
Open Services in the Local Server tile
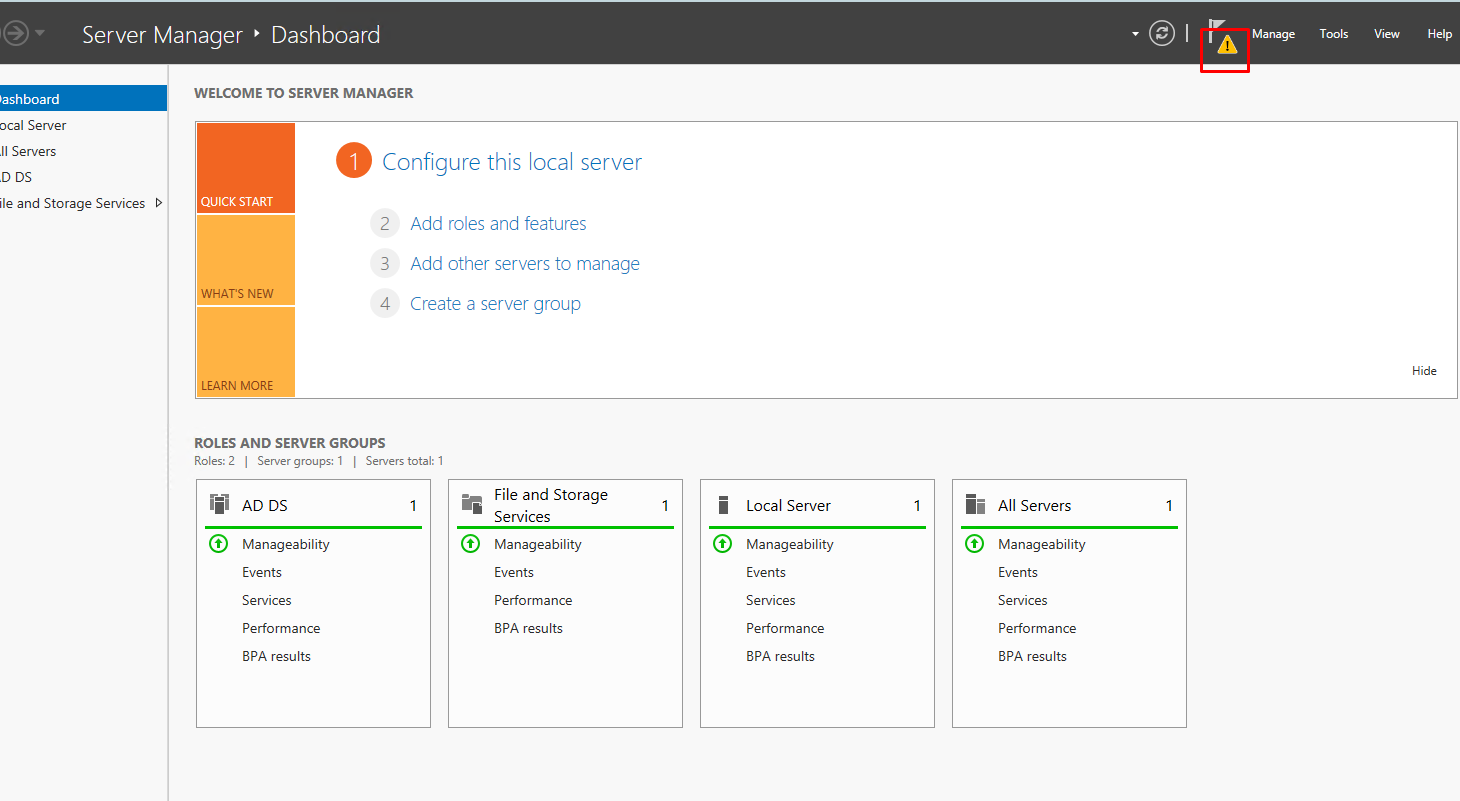click(x=771, y=600)
